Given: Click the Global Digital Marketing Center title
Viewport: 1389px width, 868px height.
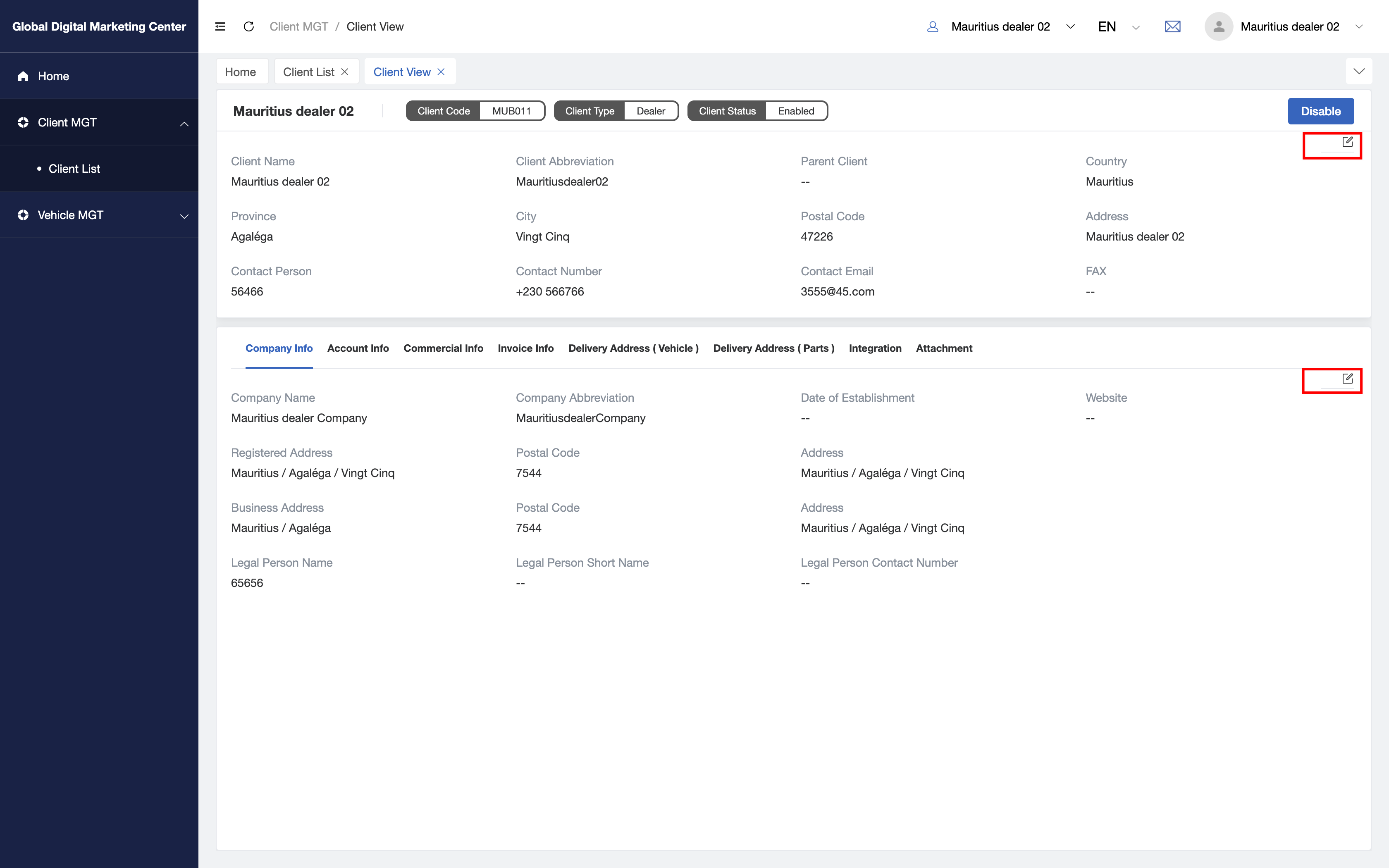Looking at the screenshot, I should point(99,26).
